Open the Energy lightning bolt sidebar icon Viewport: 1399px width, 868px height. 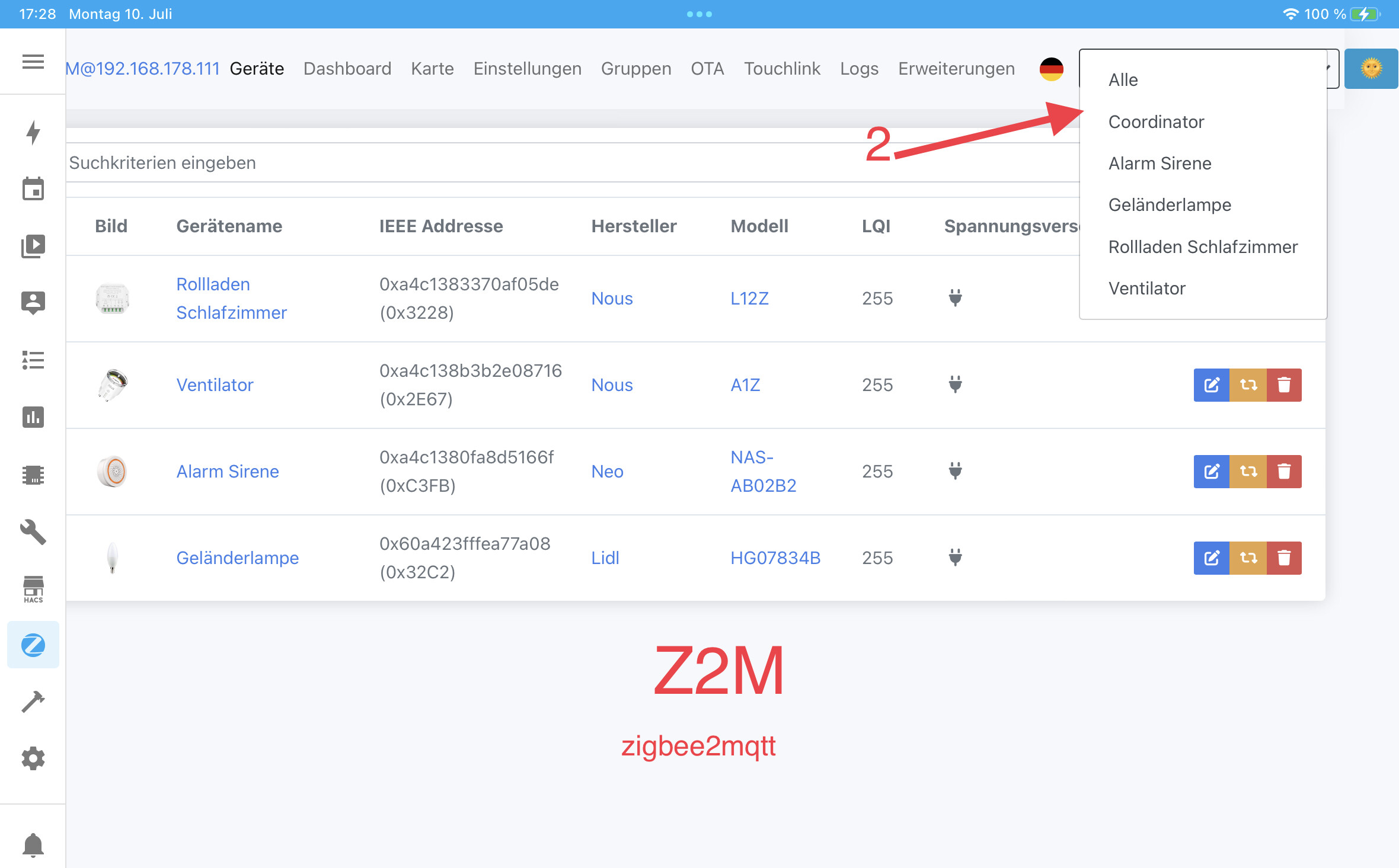(x=33, y=132)
